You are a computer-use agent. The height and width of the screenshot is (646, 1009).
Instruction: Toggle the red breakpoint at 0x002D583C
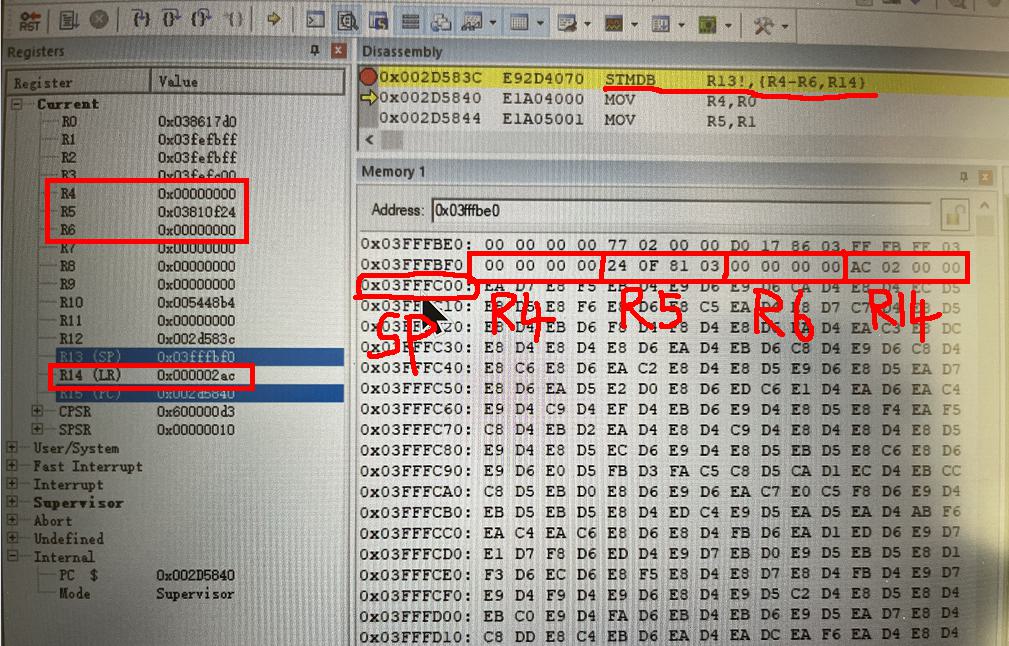pyautogui.click(x=368, y=77)
